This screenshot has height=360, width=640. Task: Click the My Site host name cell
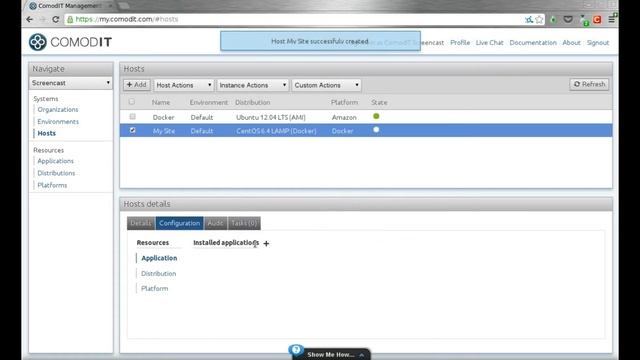click(x=164, y=131)
